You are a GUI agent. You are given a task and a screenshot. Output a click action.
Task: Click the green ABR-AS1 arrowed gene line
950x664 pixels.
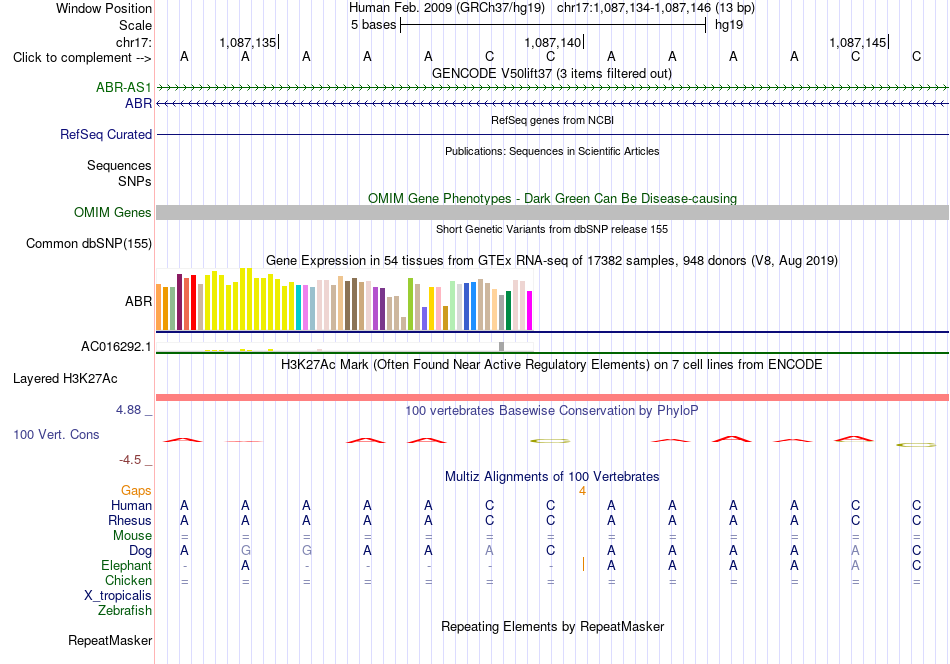[x=553, y=88]
